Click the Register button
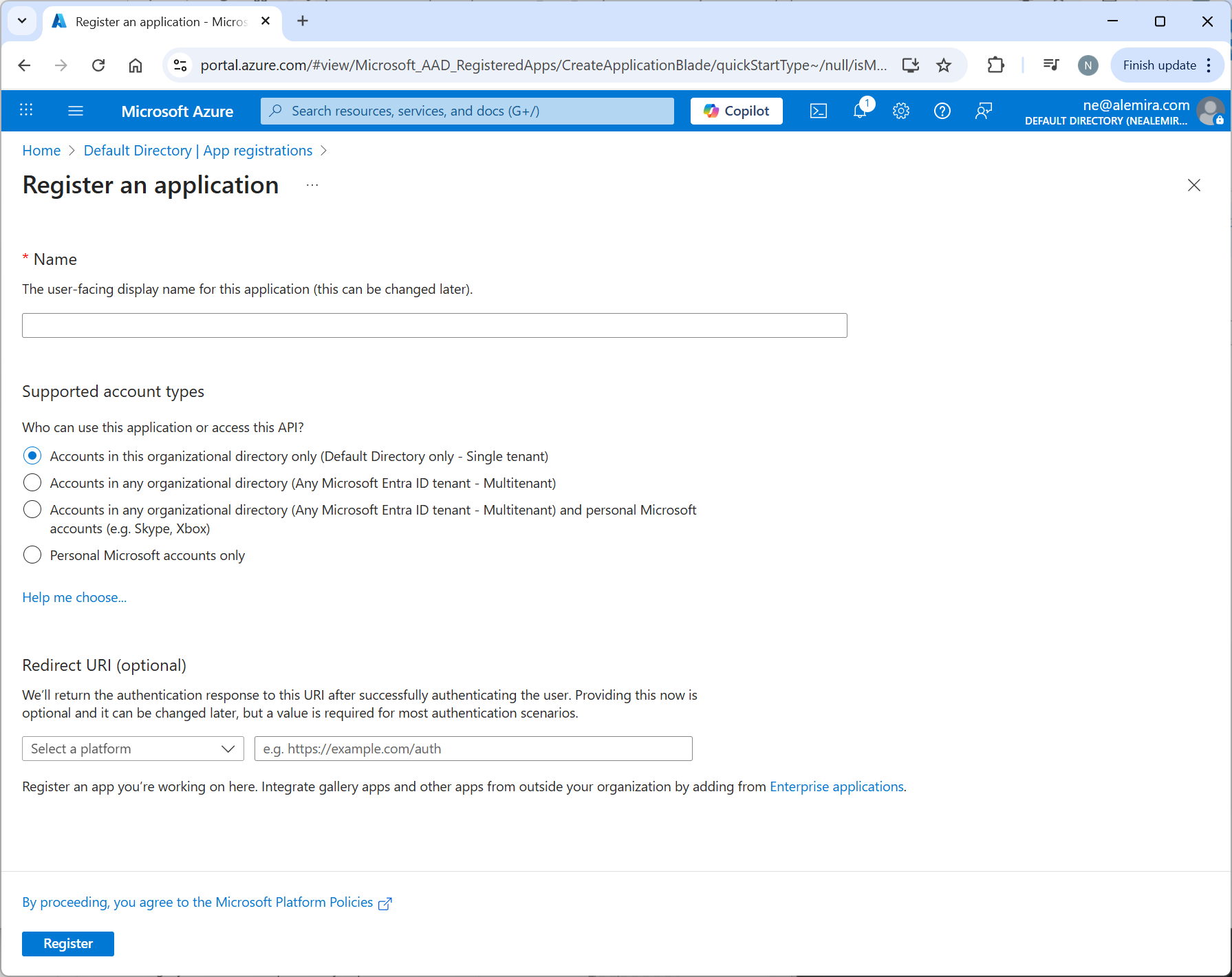Screen dimensions: 1232x977 point(68,943)
